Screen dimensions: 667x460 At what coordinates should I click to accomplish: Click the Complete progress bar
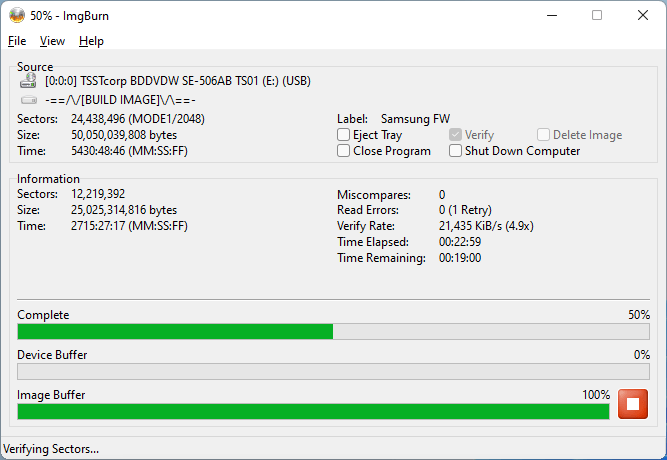pos(333,331)
